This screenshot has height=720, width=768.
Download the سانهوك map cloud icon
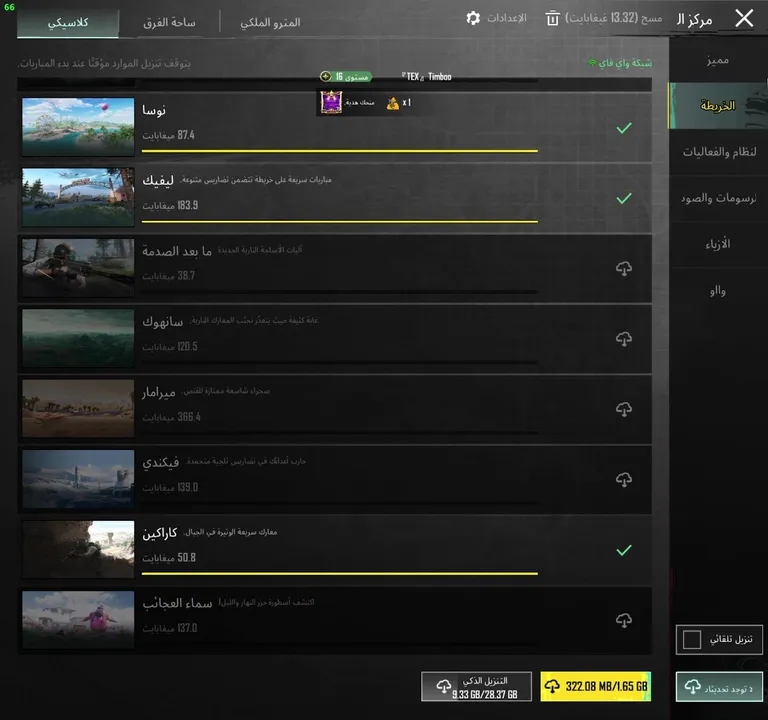(624, 339)
